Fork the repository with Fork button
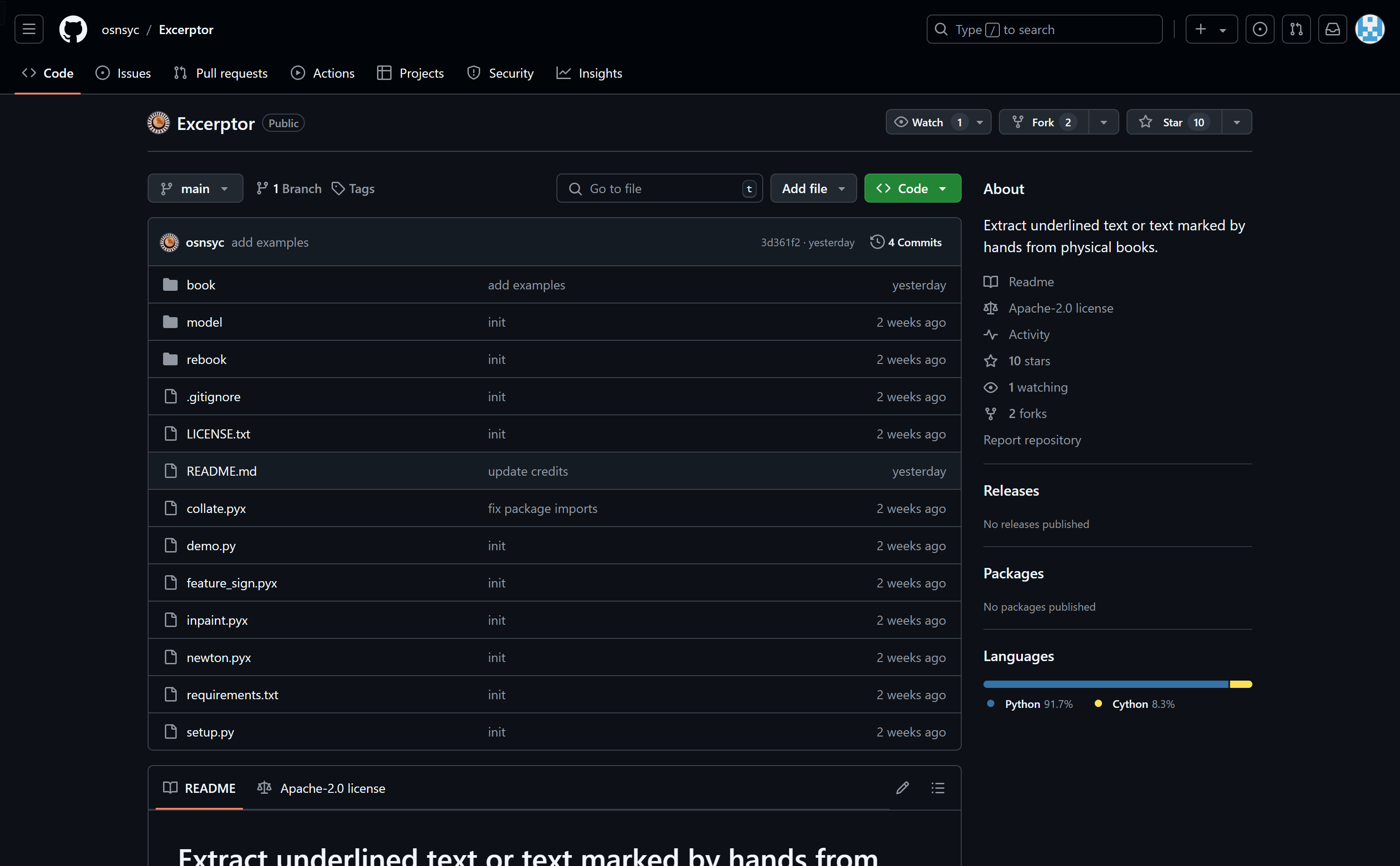Image resolution: width=1400 pixels, height=866 pixels. (1043, 122)
